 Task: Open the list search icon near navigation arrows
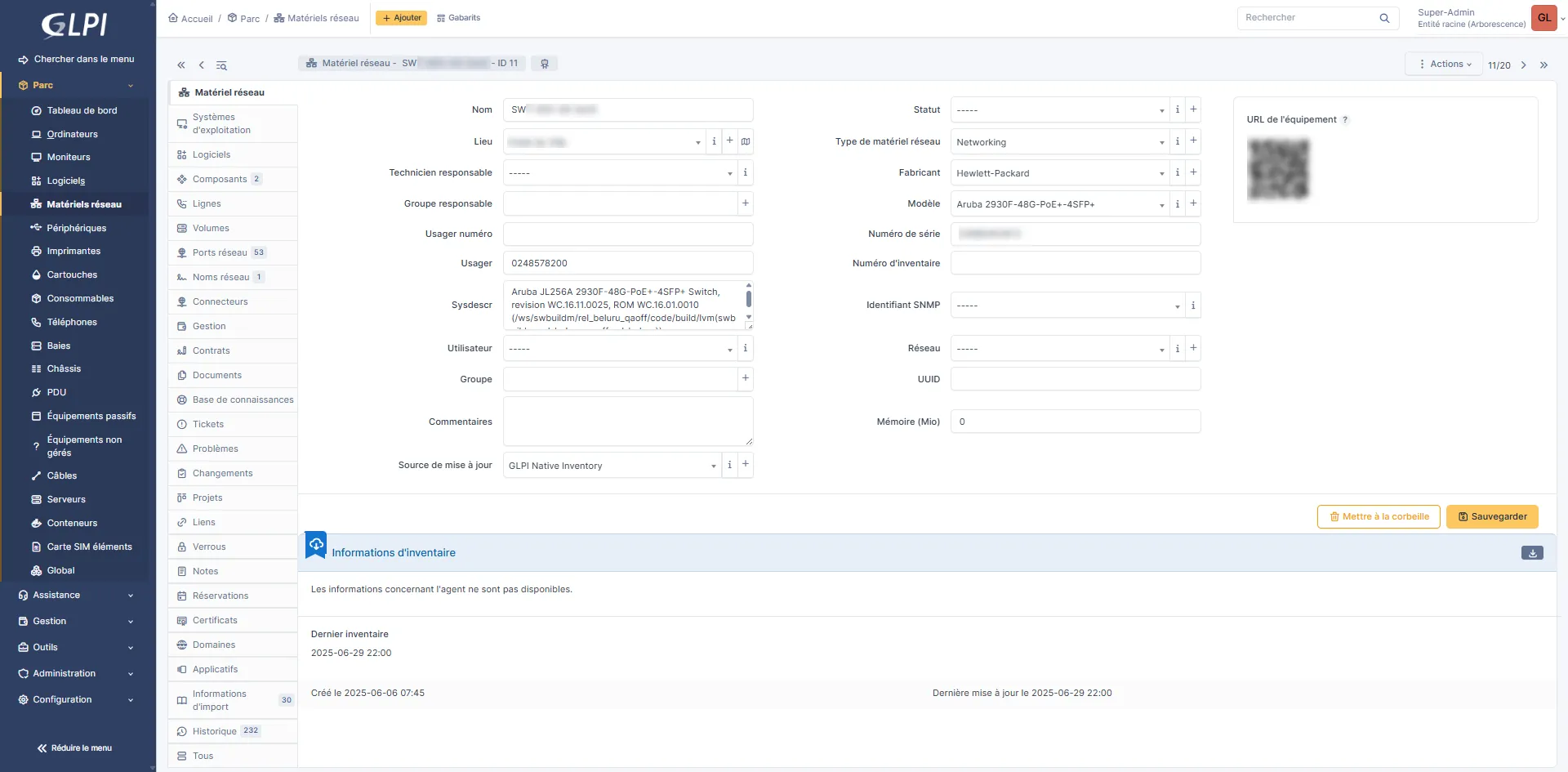tap(221, 65)
